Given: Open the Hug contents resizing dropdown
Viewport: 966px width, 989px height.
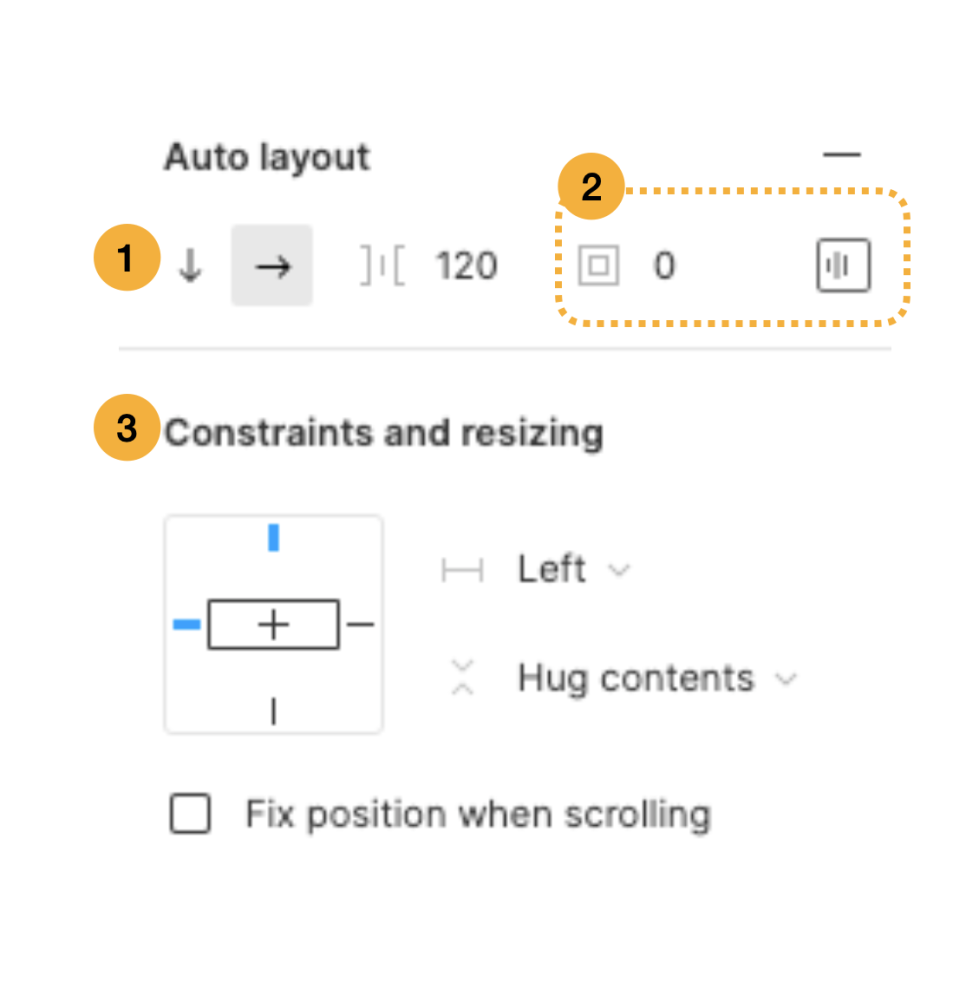Looking at the screenshot, I should click(x=657, y=679).
